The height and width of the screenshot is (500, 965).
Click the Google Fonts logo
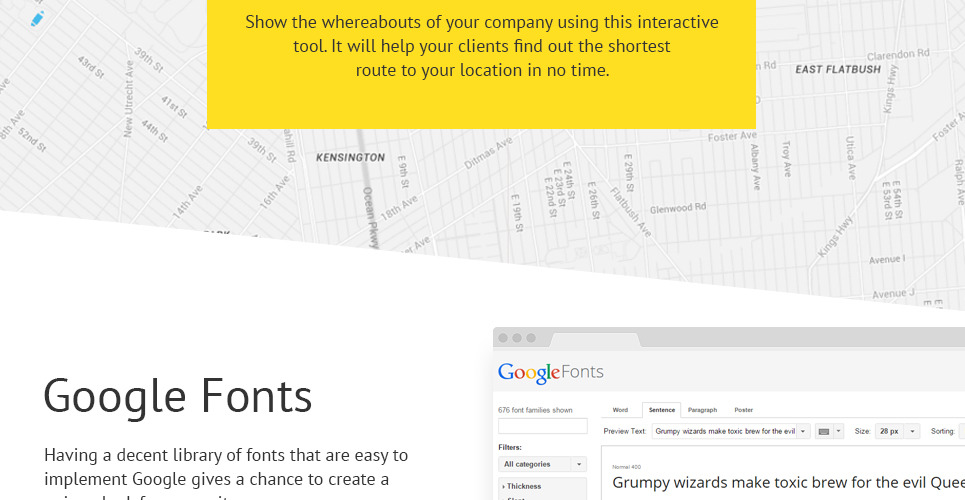point(551,373)
